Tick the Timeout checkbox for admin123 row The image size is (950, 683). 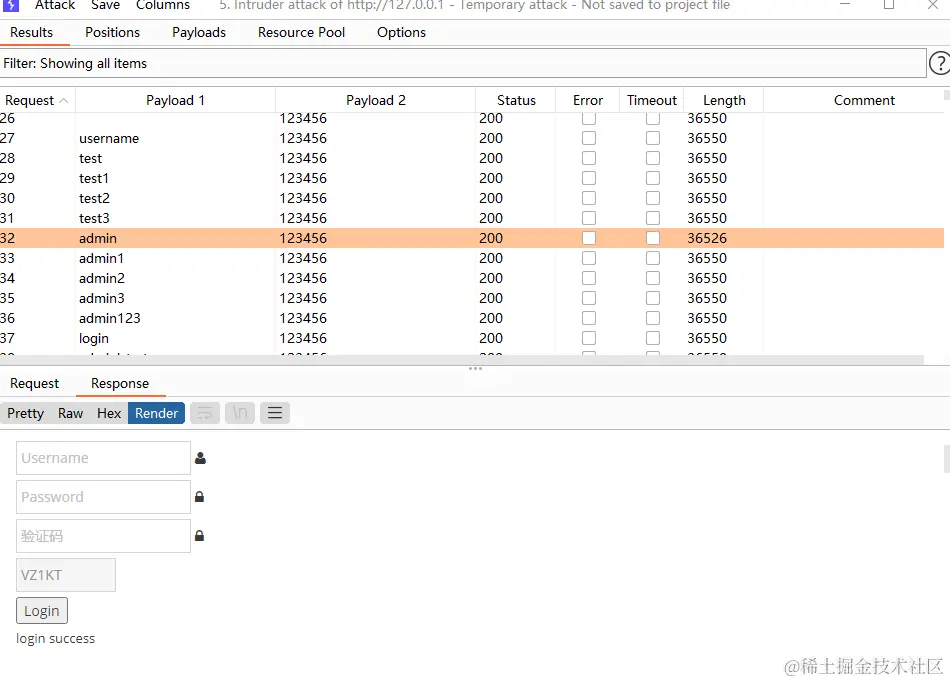(653, 318)
